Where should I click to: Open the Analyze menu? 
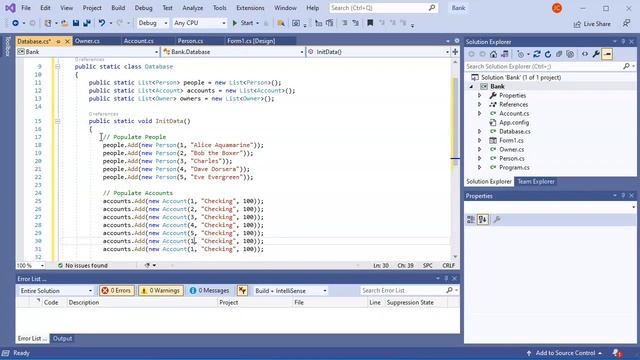pyautogui.click(x=193, y=8)
